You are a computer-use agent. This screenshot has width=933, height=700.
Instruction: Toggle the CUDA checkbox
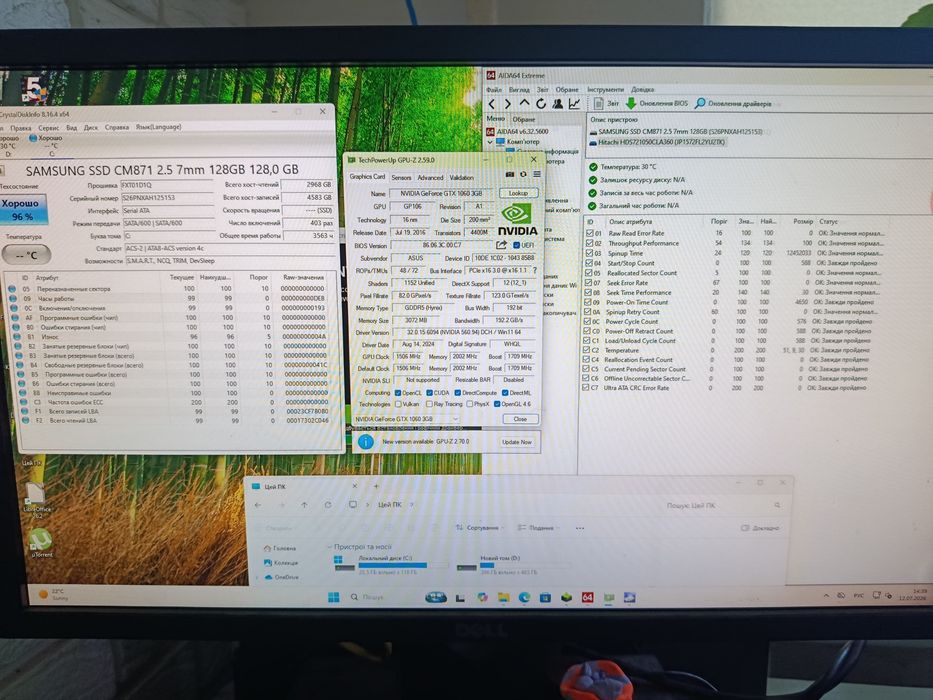click(x=430, y=393)
